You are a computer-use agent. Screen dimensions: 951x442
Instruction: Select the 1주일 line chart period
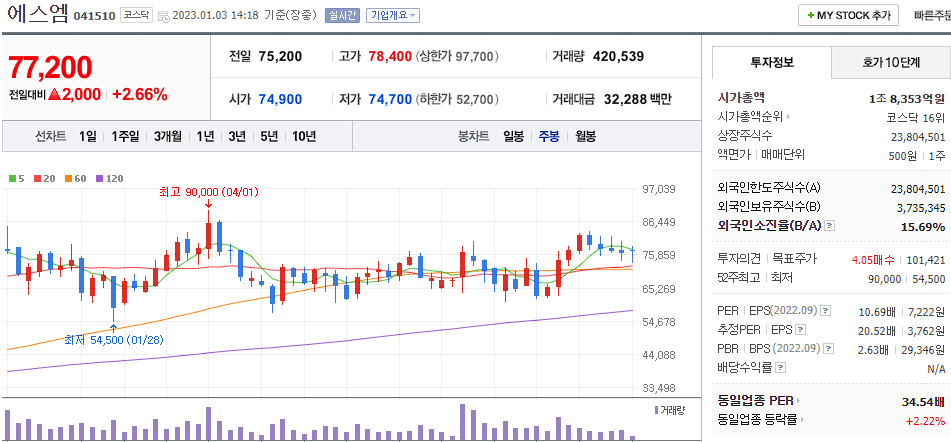[x=125, y=136]
